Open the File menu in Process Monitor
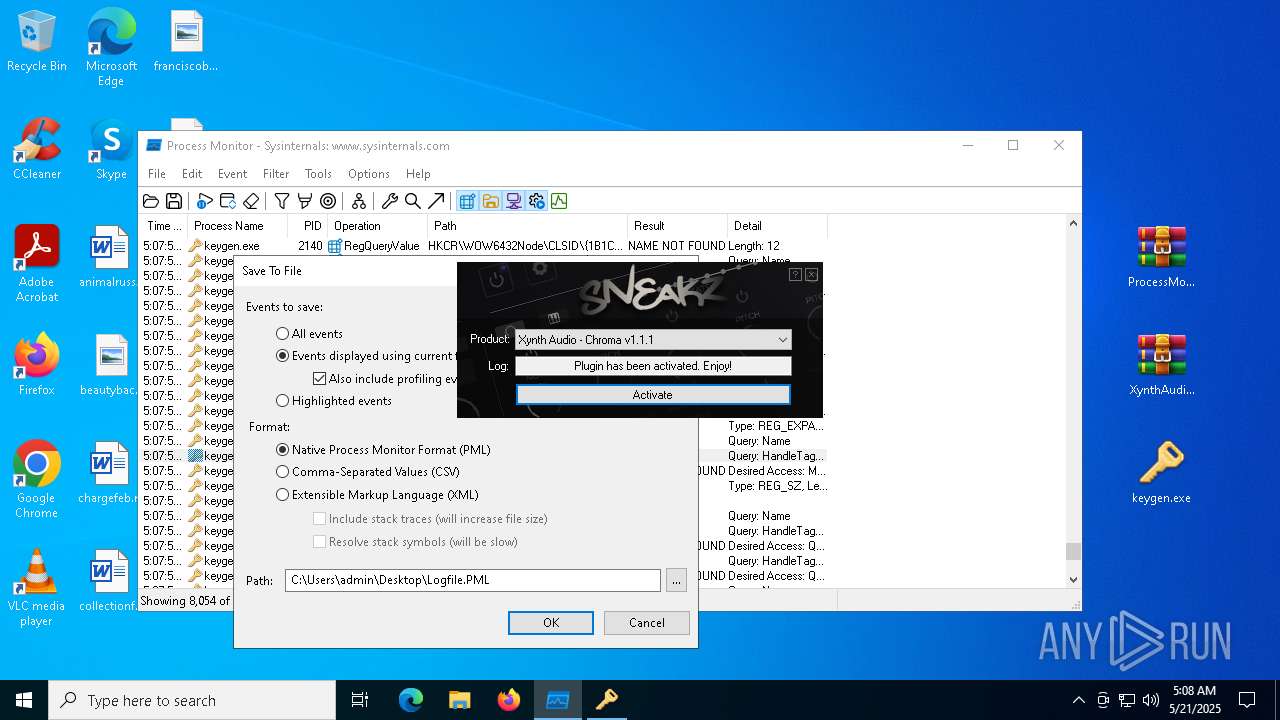This screenshot has width=1280, height=720. pyautogui.click(x=157, y=174)
